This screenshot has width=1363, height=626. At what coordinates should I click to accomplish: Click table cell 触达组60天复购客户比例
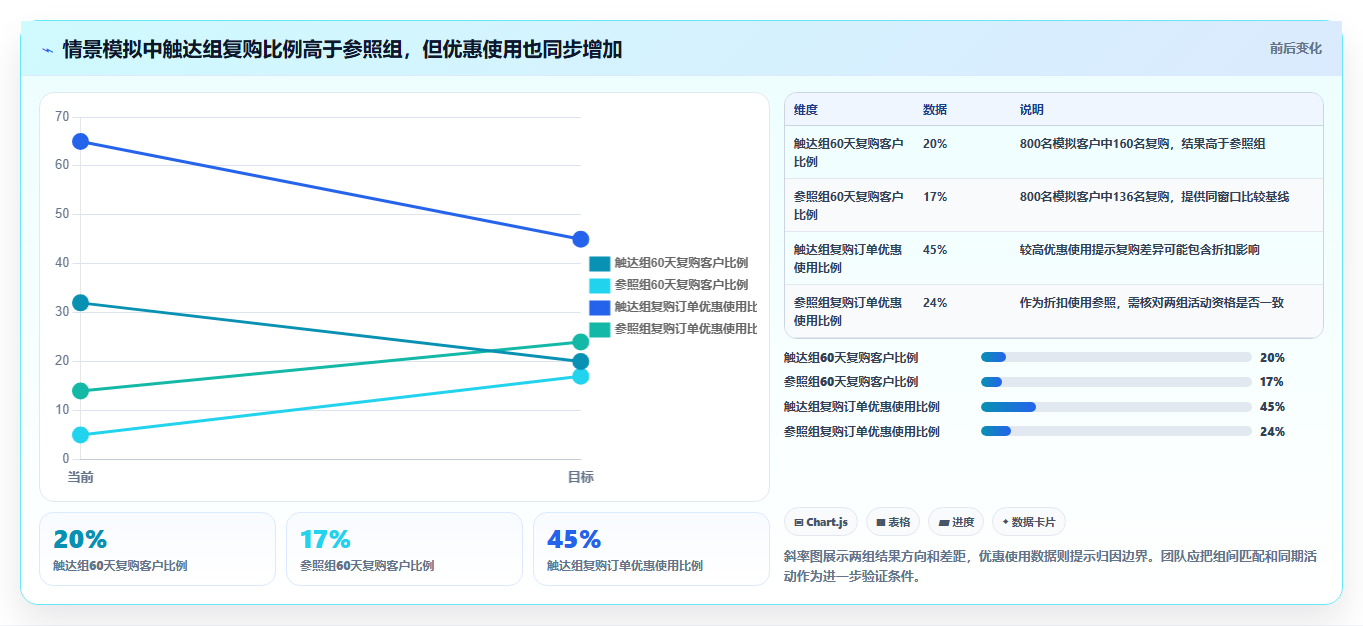pos(848,152)
